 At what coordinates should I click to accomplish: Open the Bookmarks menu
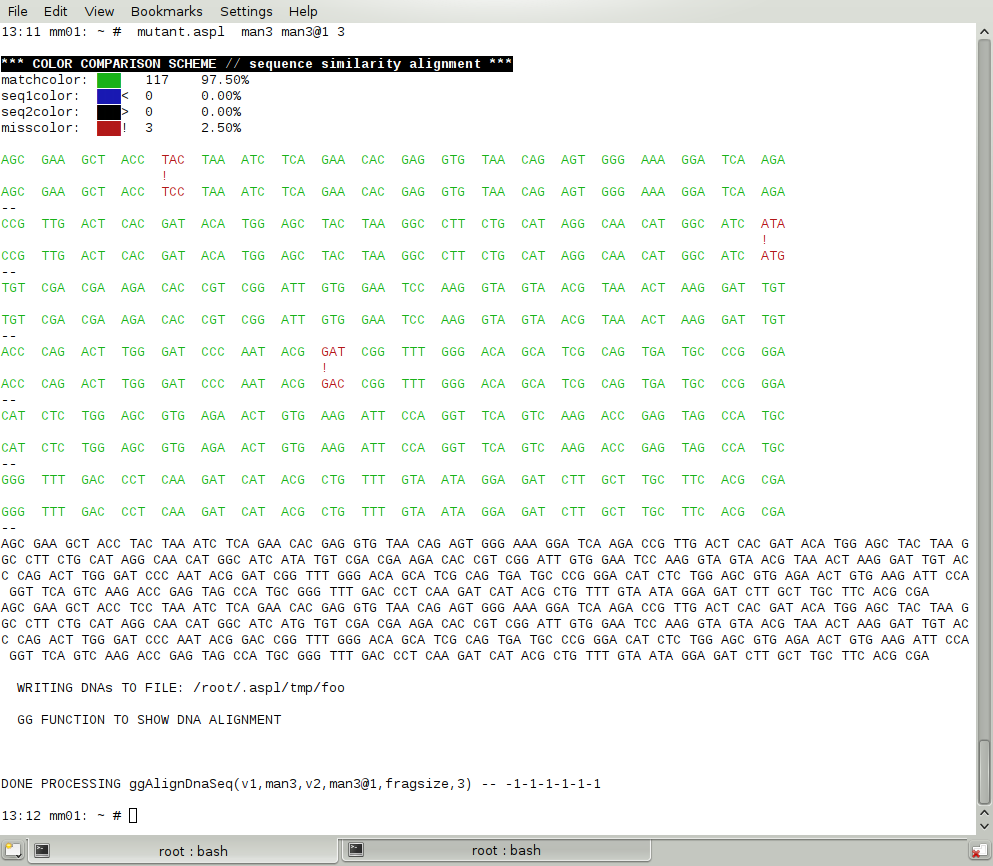[166, 11]
